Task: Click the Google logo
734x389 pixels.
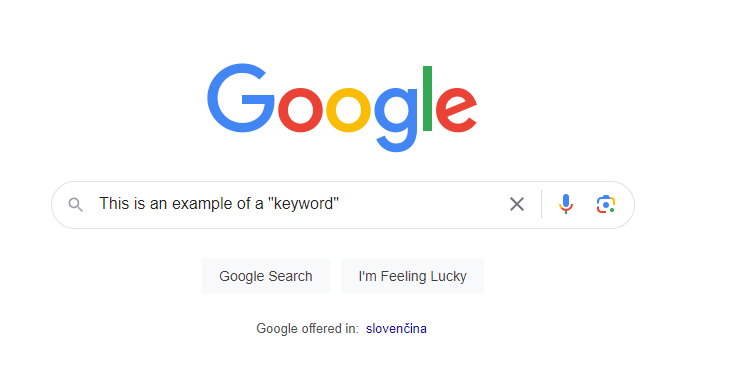Action: [342, 108]
